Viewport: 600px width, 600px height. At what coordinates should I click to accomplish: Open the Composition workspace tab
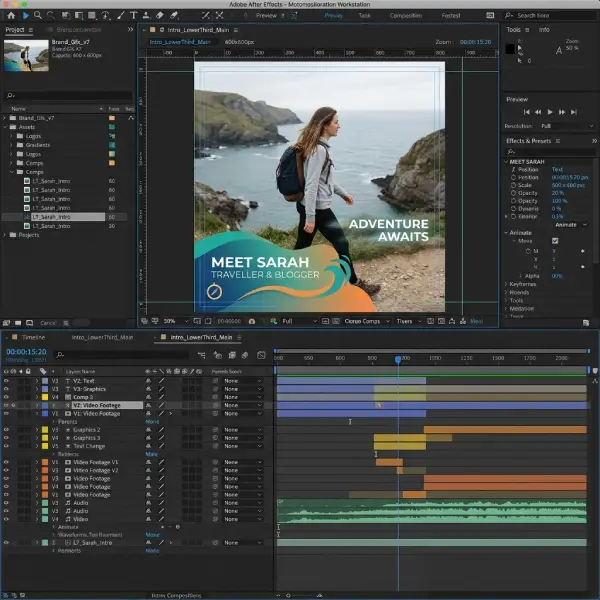click(x=406, y=16)
